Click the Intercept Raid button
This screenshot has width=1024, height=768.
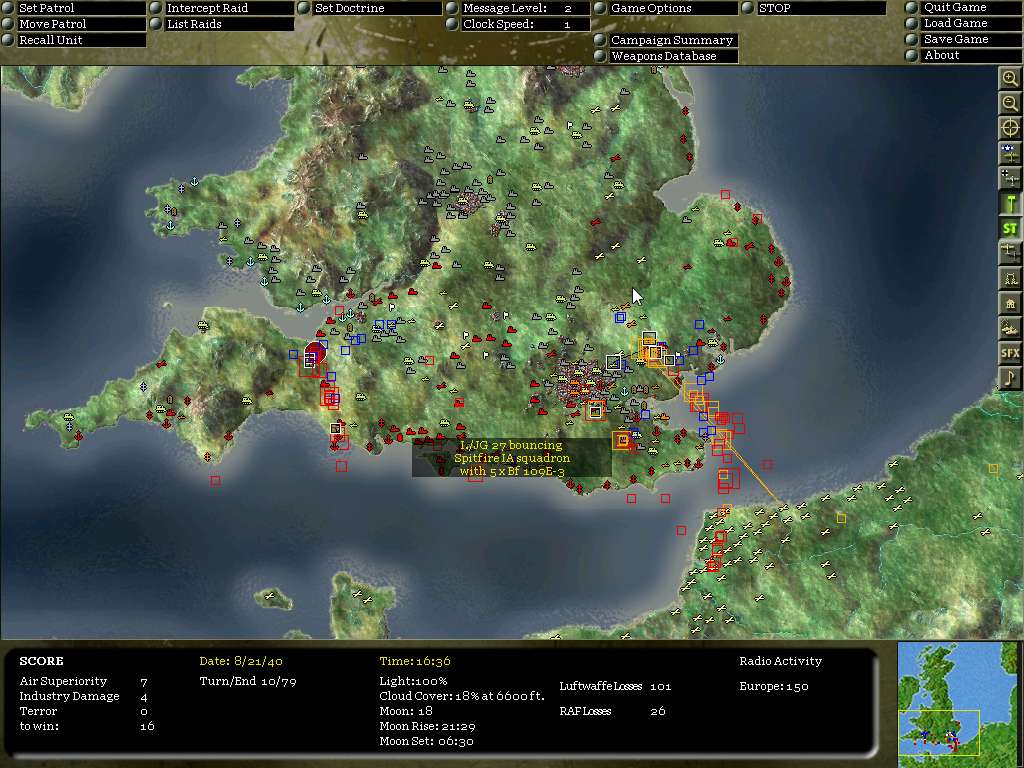(229, 8)
